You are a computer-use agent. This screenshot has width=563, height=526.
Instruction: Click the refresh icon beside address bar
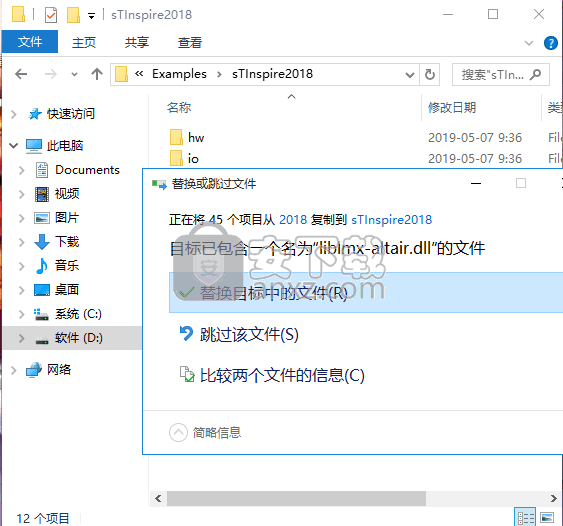pos(430,74)
